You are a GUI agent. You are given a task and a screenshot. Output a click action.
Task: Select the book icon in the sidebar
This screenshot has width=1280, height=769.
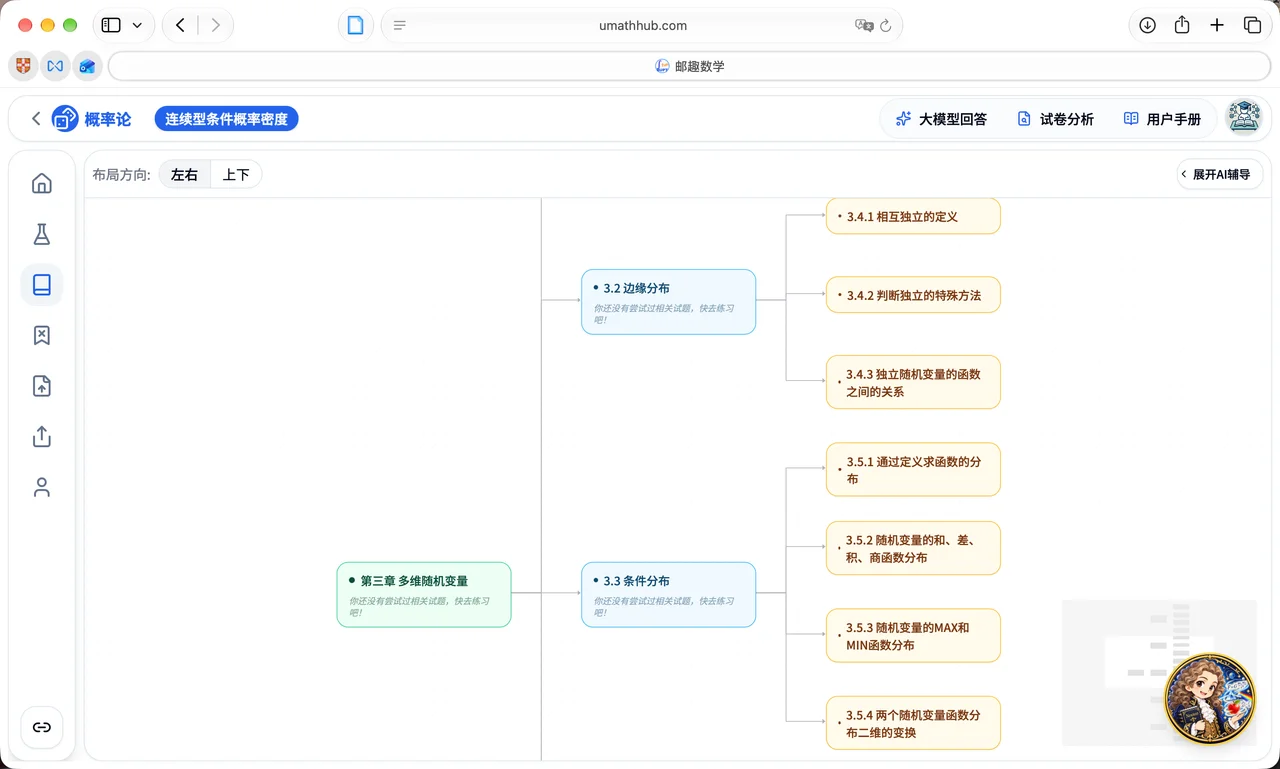(x=42, y=285)
